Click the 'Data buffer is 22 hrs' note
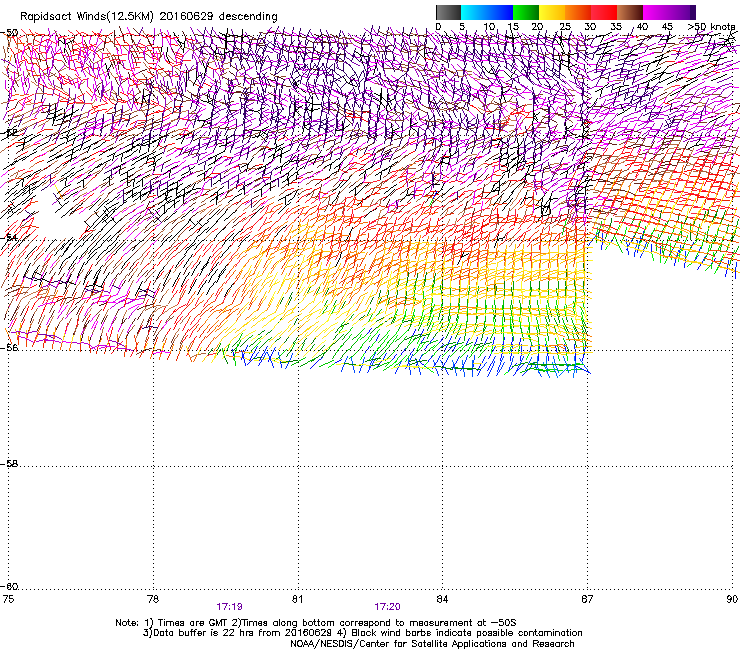 pos(362,633)
